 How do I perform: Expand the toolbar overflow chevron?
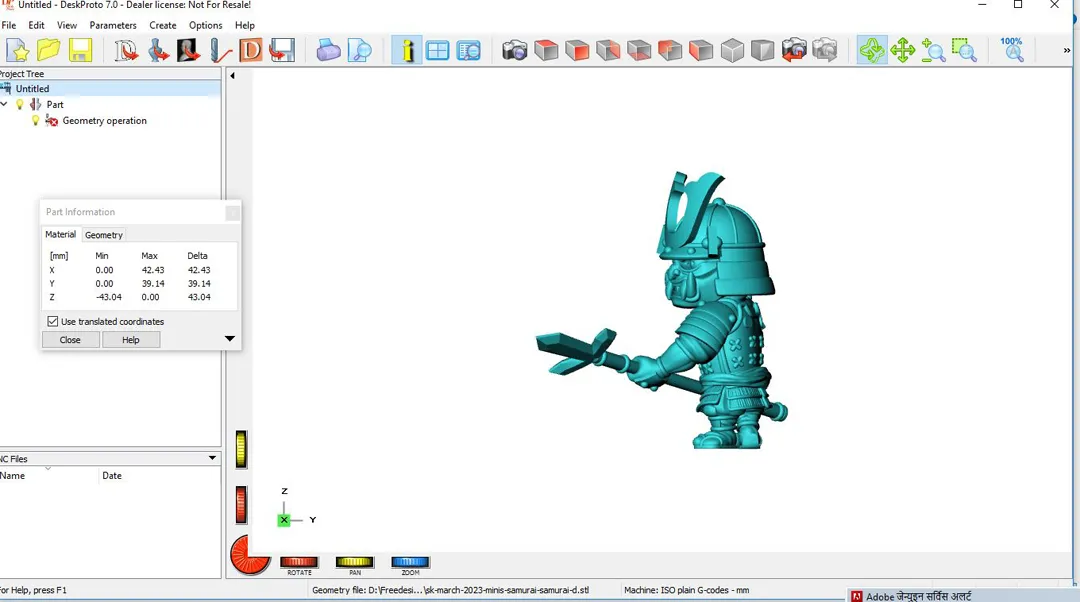pos(1067,50)
